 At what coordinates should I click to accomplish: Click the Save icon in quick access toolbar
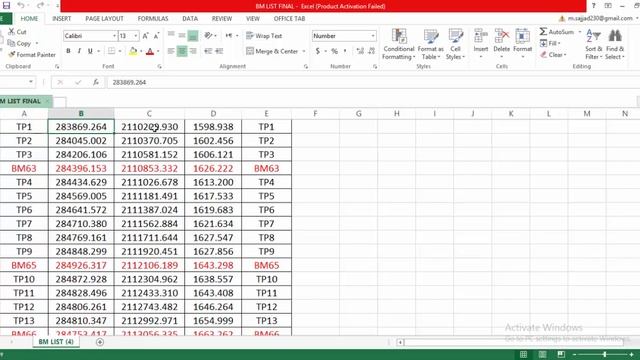[6, 6]
